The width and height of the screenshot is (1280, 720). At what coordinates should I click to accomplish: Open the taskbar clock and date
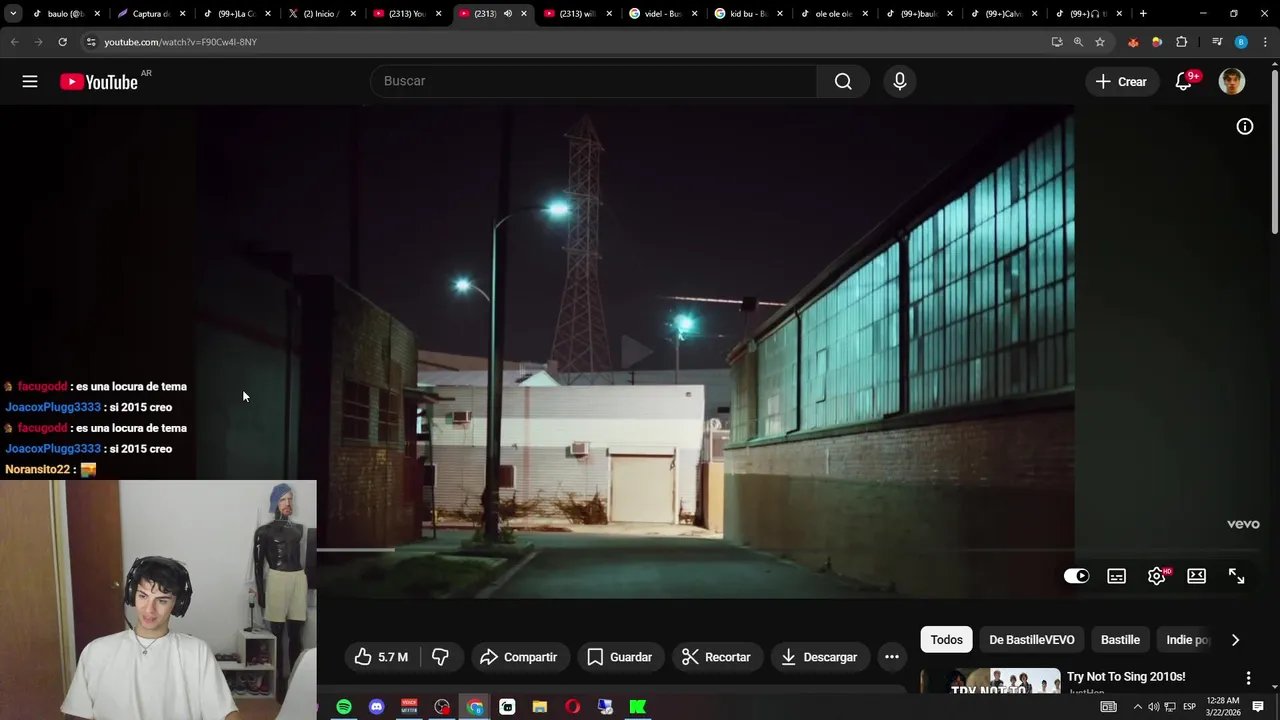tap(1224, 707)
